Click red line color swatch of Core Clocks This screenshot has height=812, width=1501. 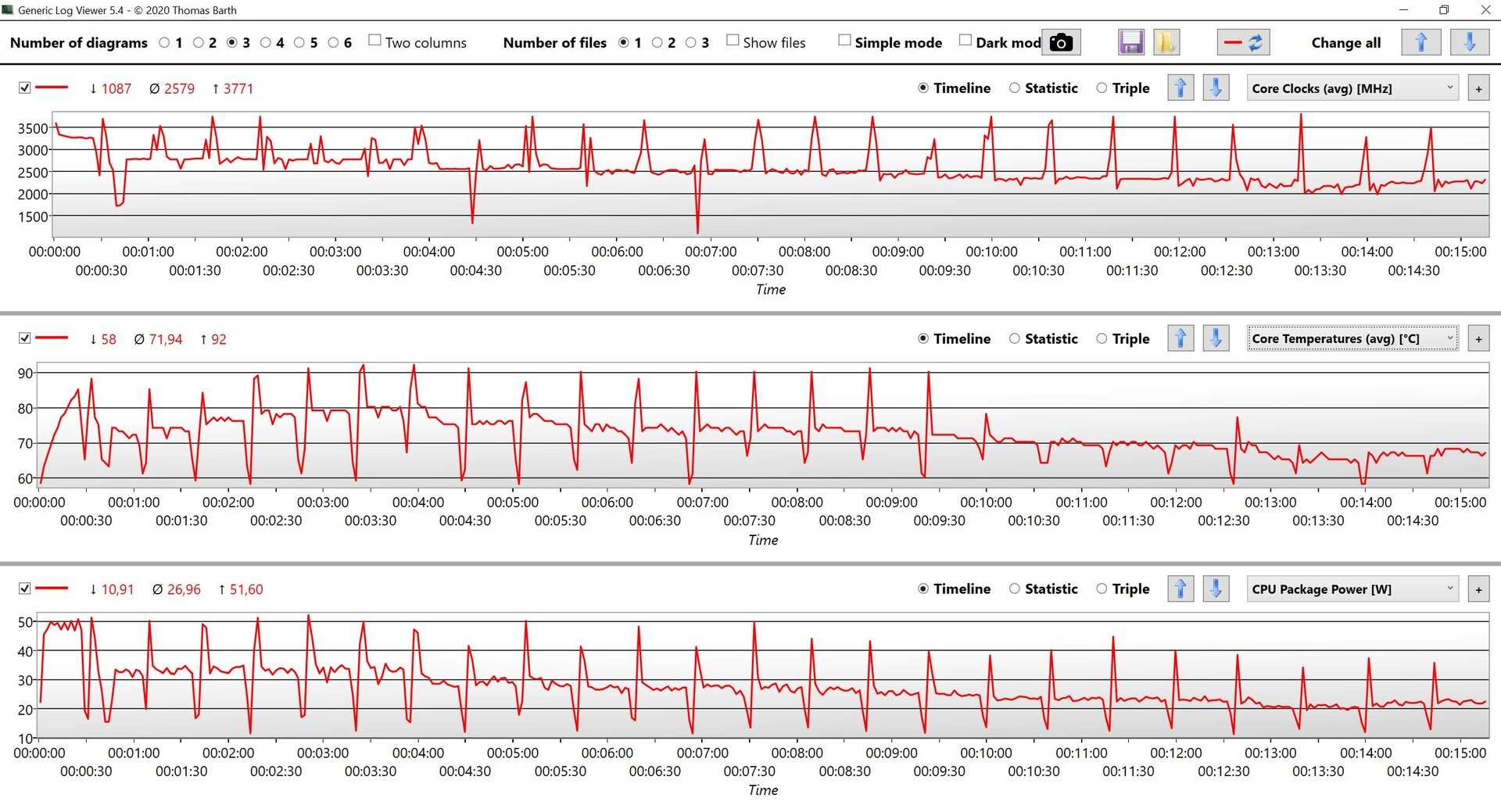click(x=52, y=88)
